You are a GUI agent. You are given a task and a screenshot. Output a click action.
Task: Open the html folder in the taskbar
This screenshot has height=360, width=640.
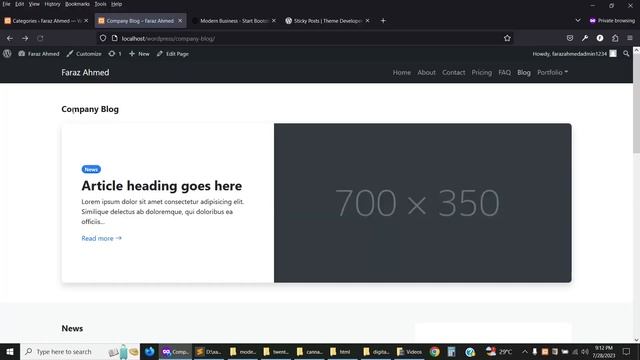(341, 351)
